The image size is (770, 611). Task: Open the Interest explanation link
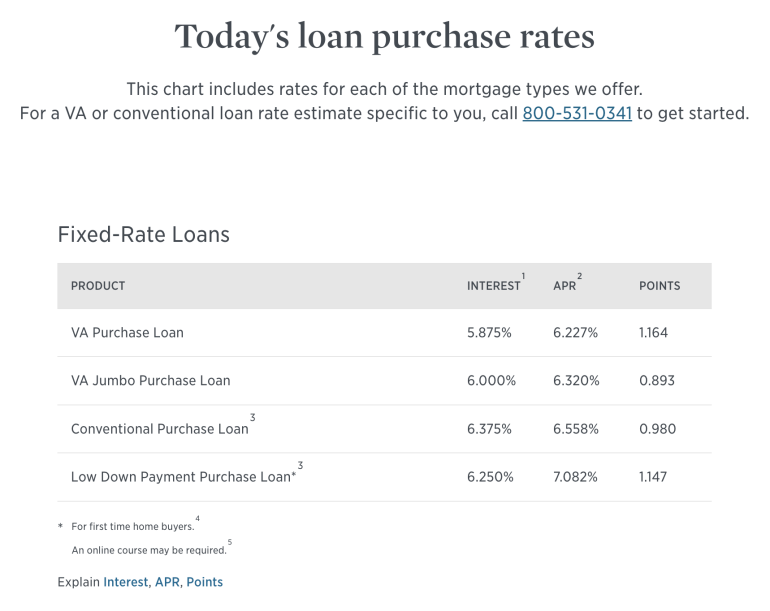(126, 582)
